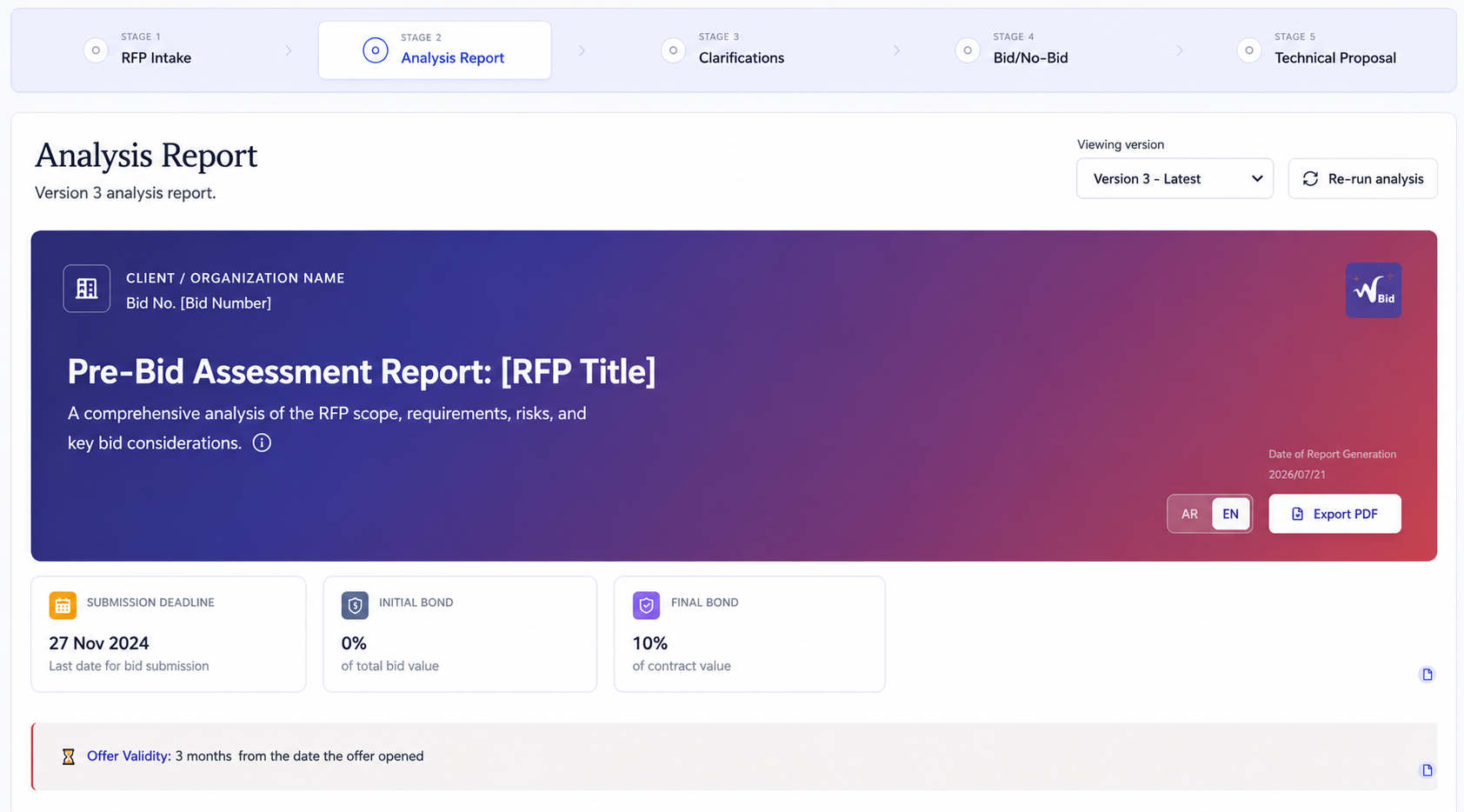Click chevron after Clarifications stage
This screenshot has width=1464, height=812.
896,50
